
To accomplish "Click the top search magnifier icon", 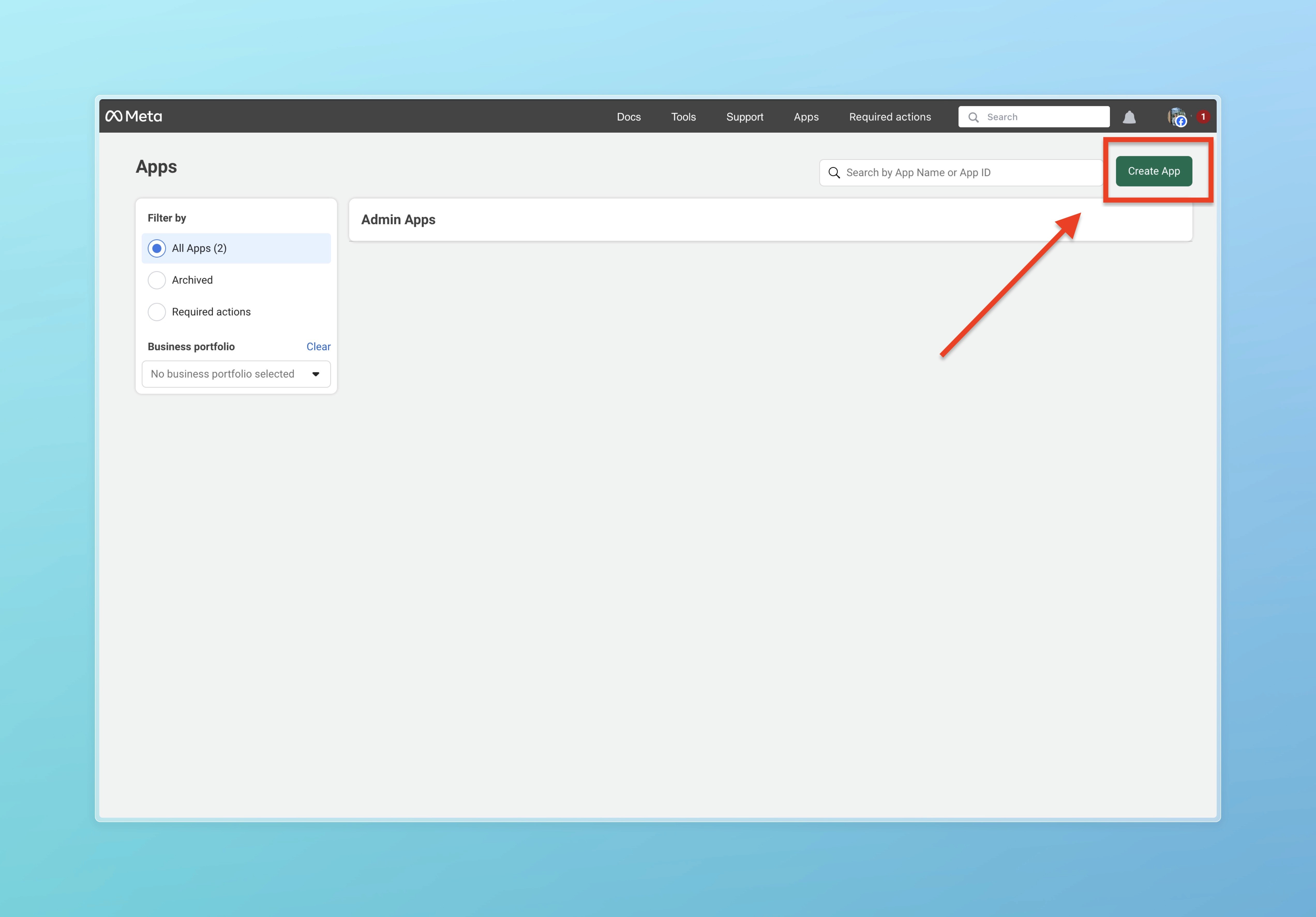I will pyautogui.click(x=973, y=117).
